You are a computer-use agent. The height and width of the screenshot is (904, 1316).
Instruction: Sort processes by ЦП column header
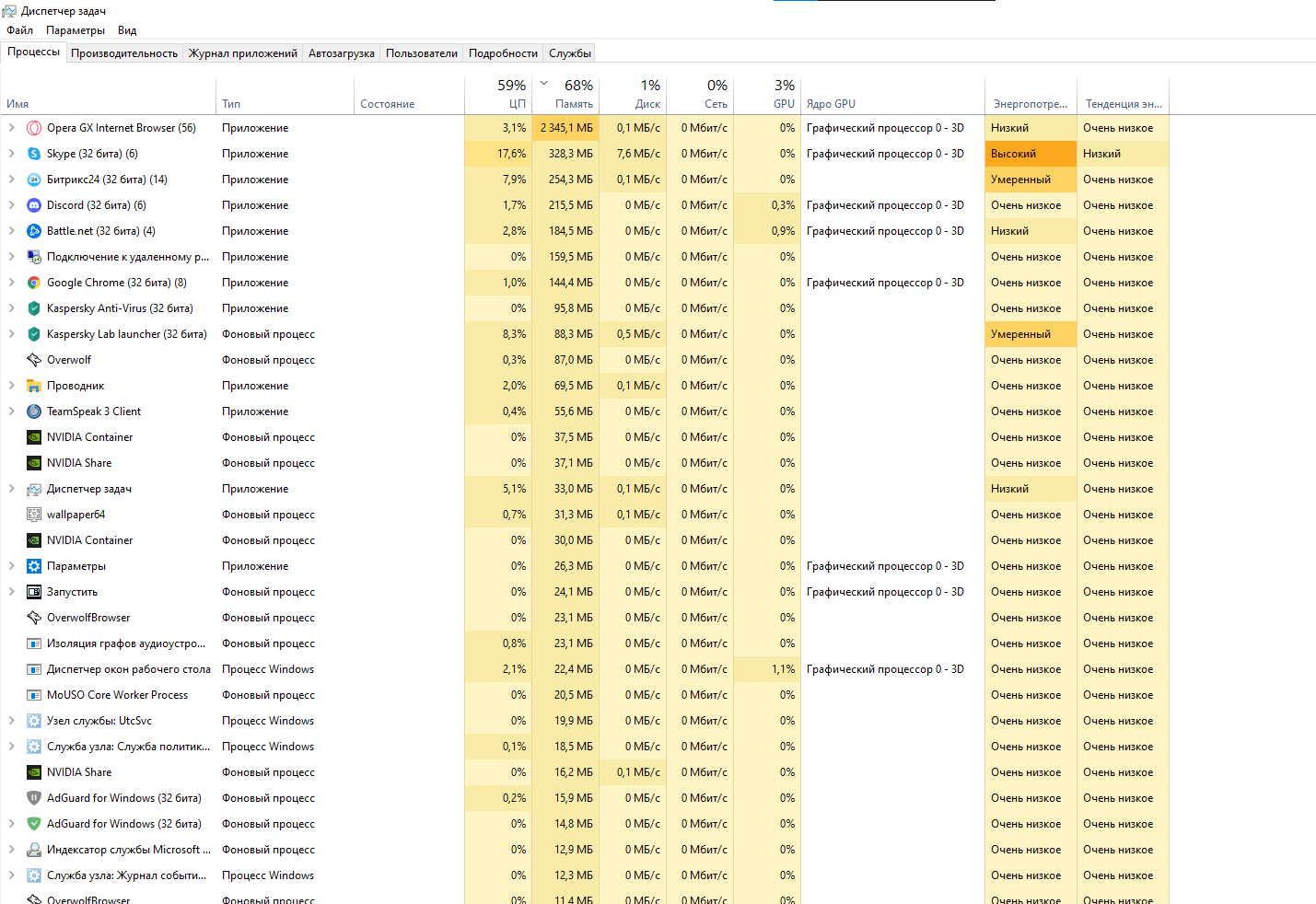click(498, 94)
